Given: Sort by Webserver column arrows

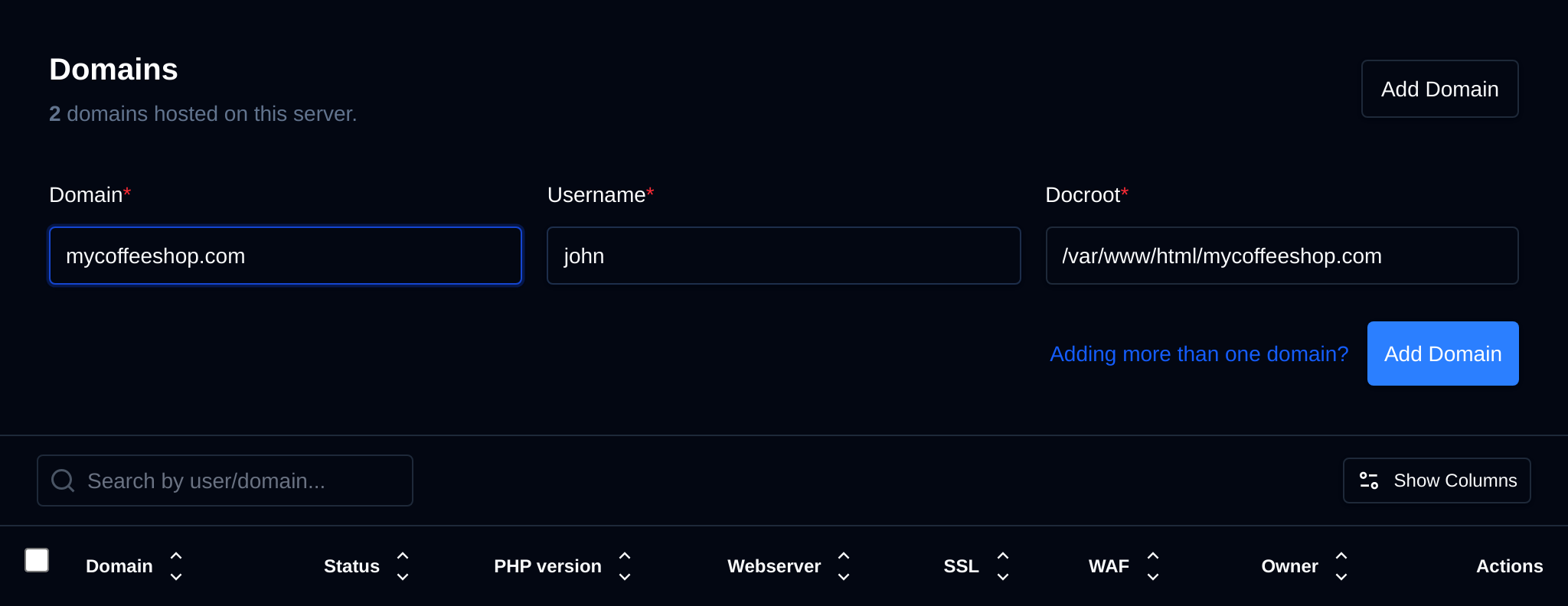Looking at the screenshot, I should coord(844,566).
